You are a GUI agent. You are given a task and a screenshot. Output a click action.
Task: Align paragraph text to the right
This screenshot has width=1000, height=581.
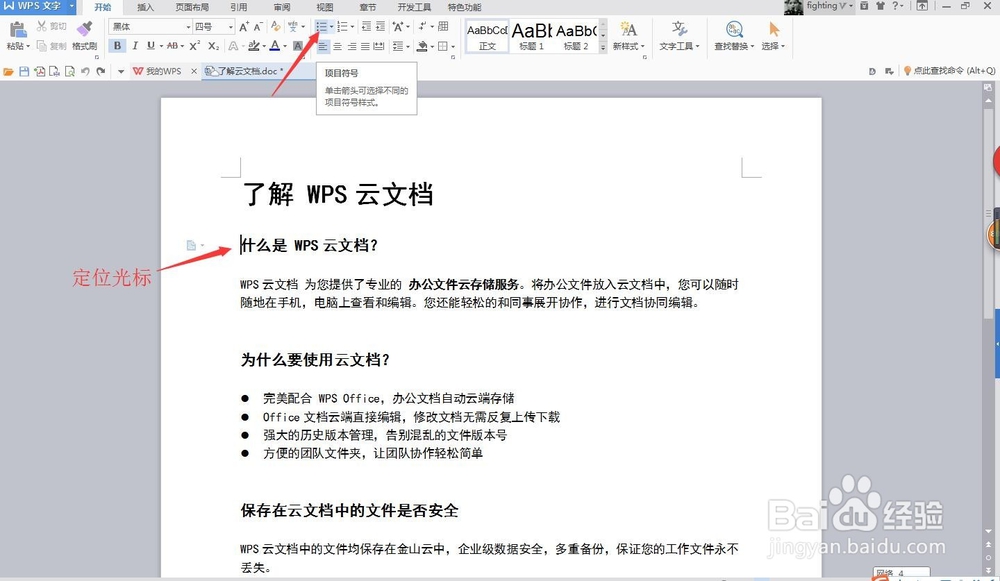[351, 46]
